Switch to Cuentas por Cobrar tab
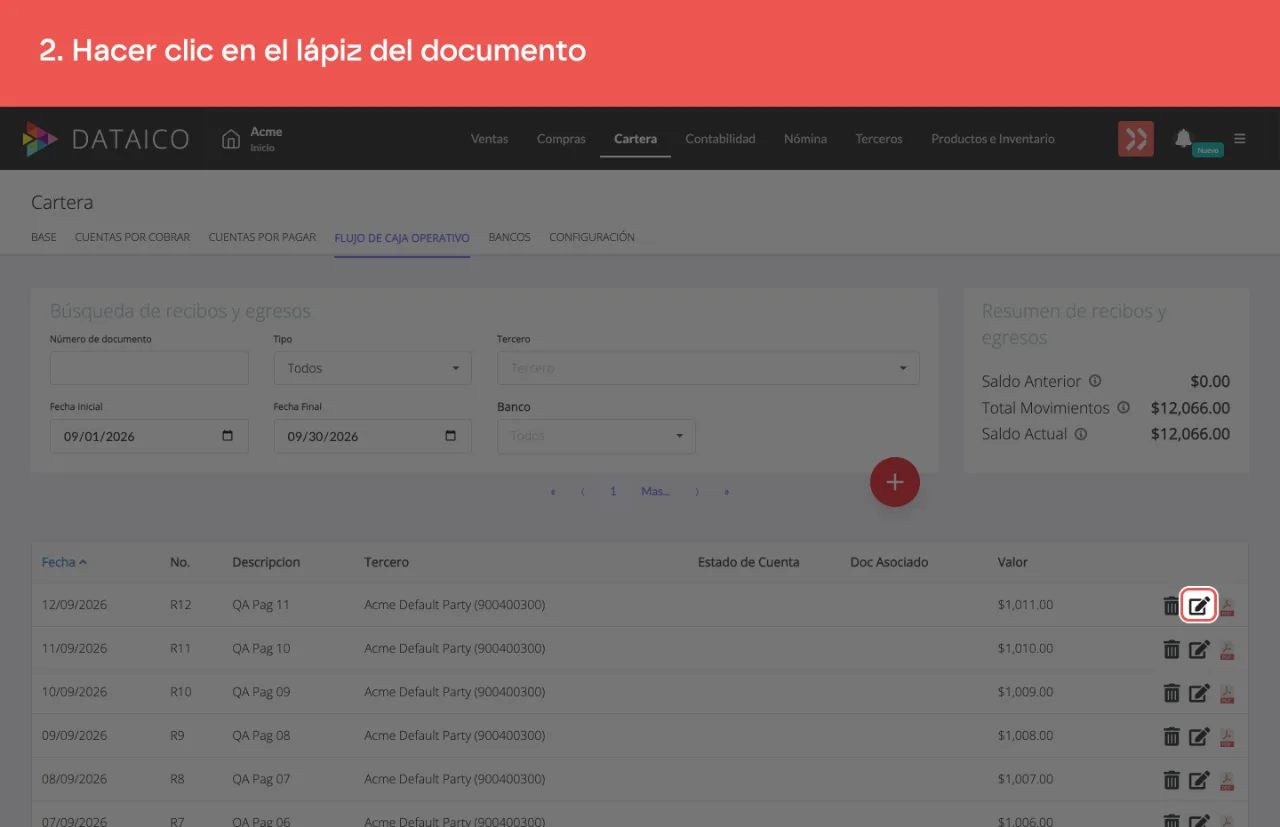Viewport: 1280px width, 827px height. click(132, 237)
